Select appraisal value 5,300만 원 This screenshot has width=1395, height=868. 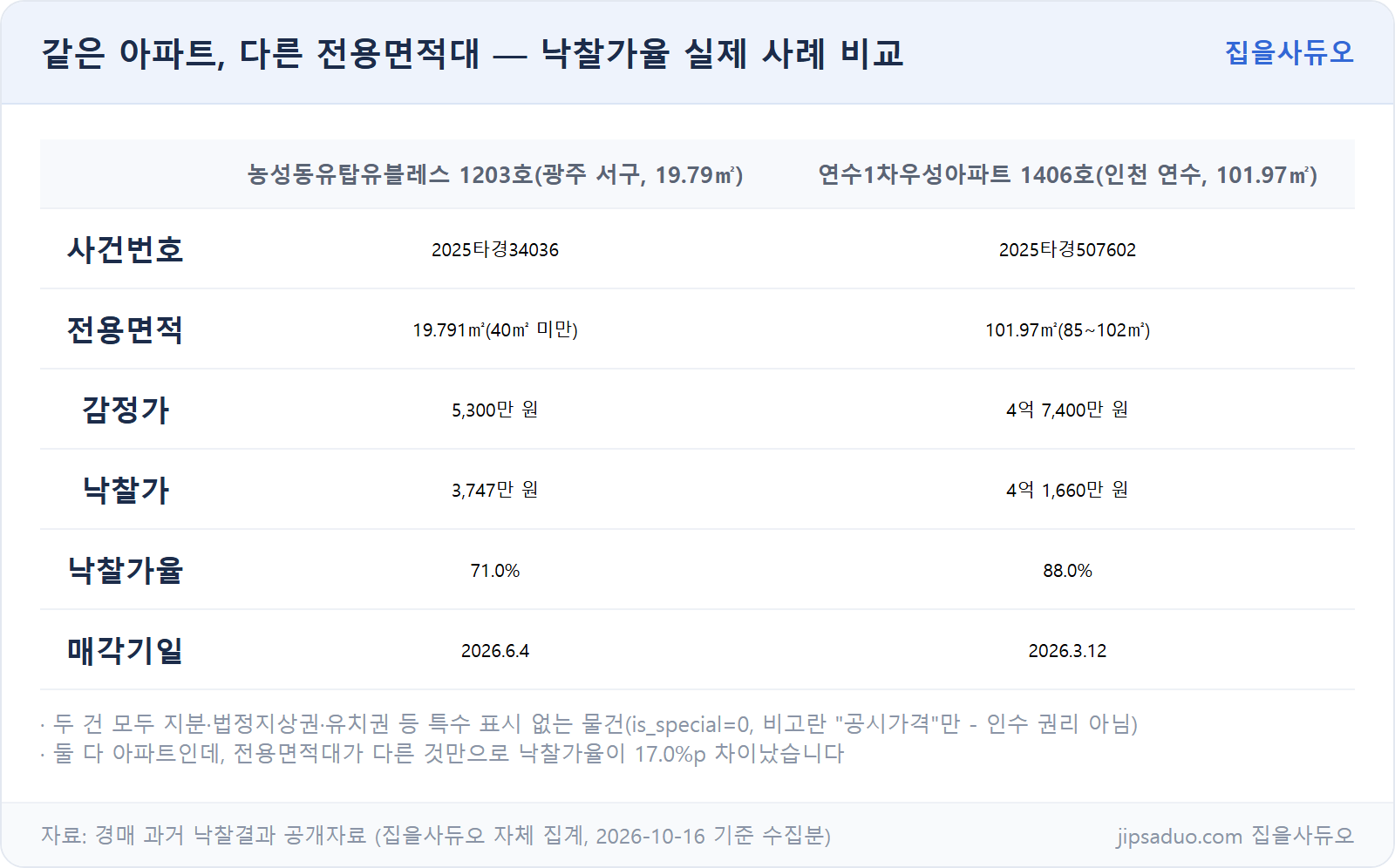(495, 410)
